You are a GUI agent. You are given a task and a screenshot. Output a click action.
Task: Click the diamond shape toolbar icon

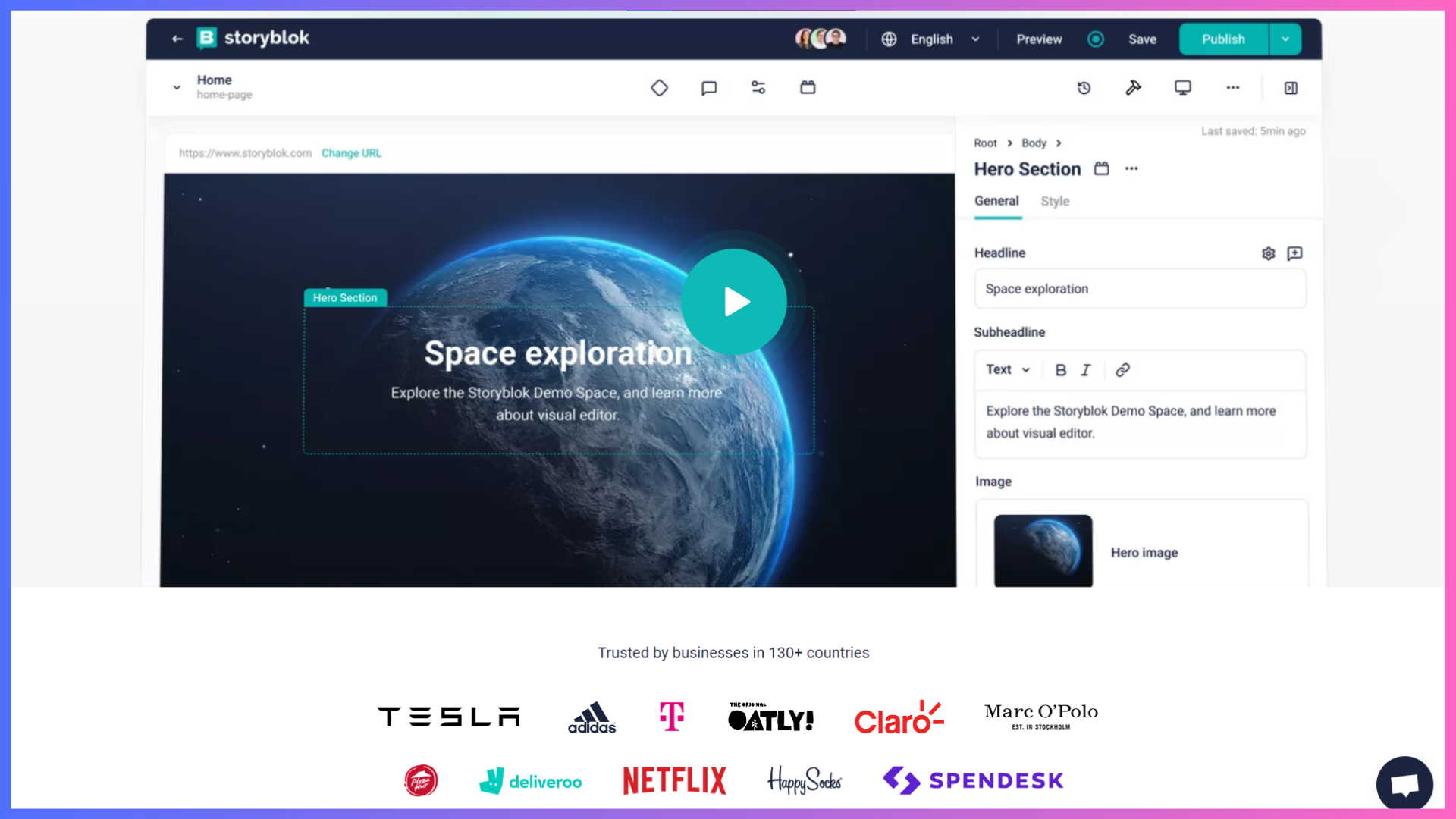click(x=659, y=88)
